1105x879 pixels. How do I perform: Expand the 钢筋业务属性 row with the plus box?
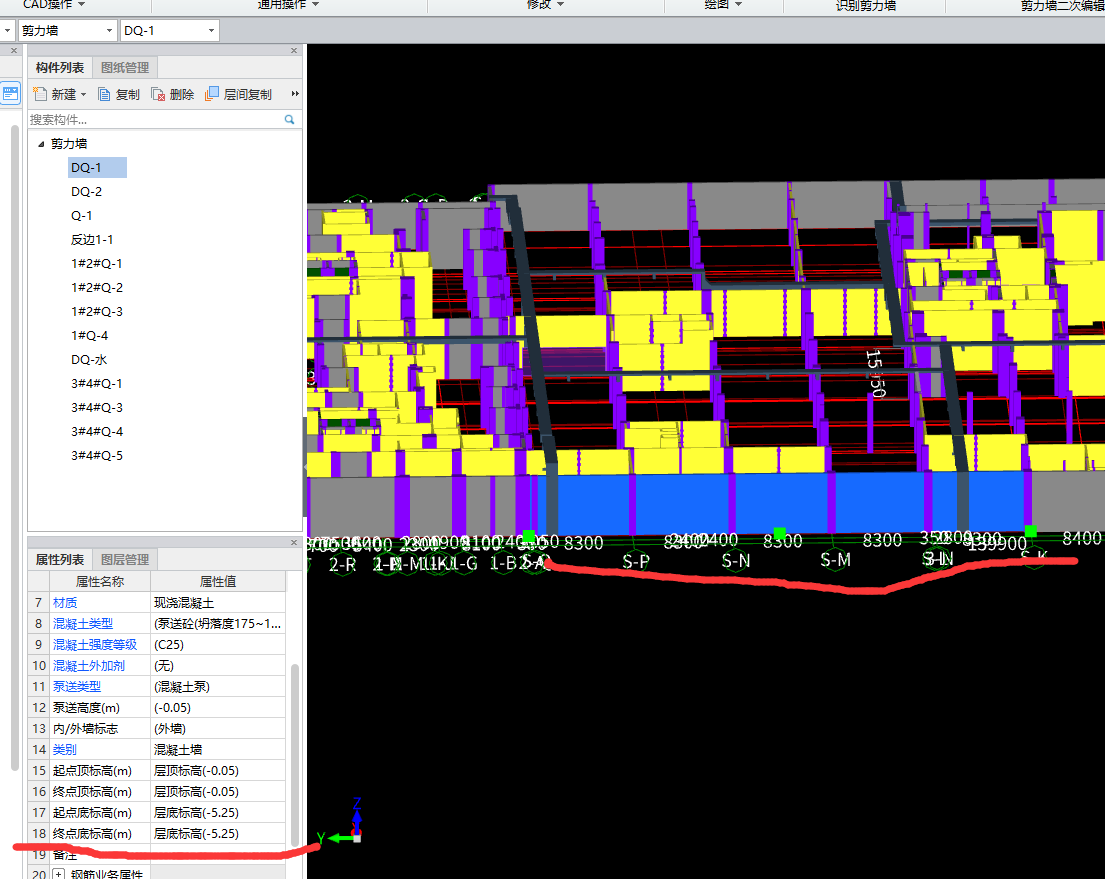tap(58, 874)
